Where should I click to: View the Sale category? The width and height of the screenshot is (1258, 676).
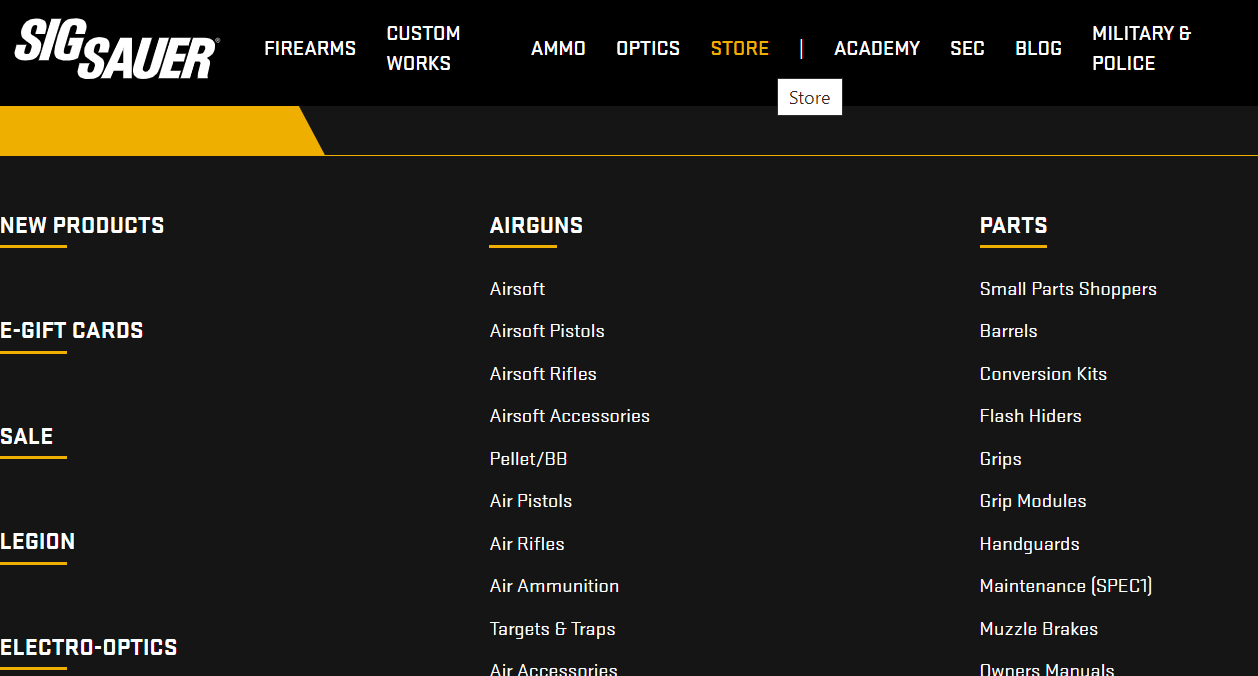(27, 437)
